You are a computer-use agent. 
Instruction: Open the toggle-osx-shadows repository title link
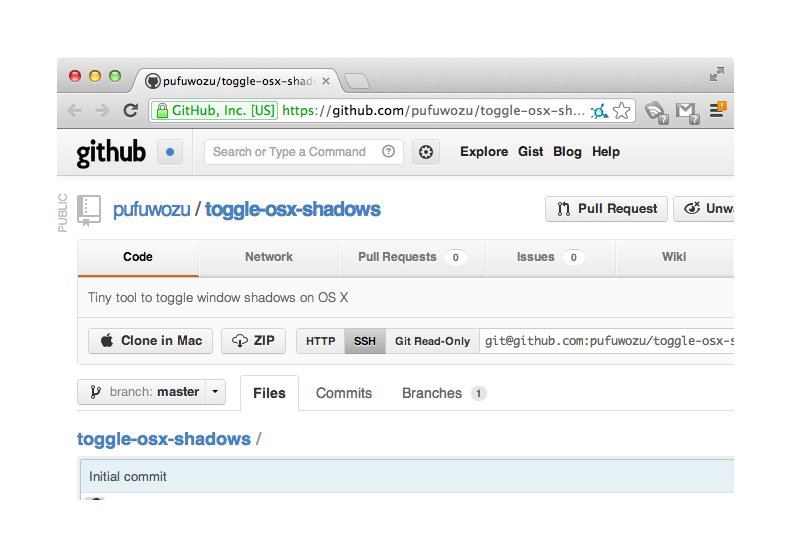(x=293, y=209)
